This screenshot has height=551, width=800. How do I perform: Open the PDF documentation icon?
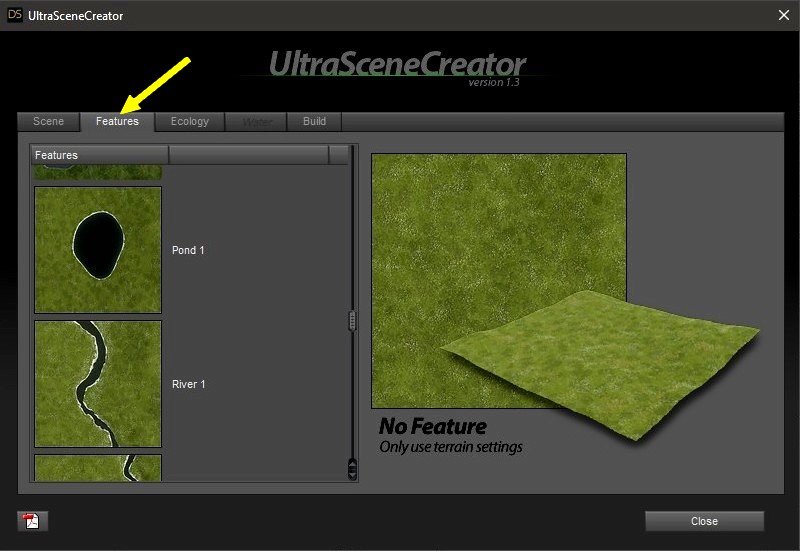(x=32, y=521)
